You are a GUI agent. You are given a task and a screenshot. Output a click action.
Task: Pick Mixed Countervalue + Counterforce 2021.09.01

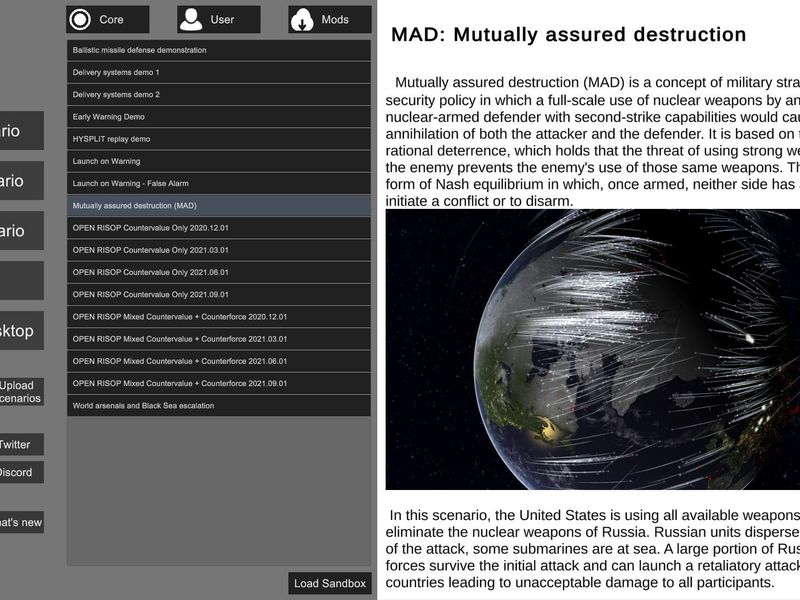pos(219,383)
